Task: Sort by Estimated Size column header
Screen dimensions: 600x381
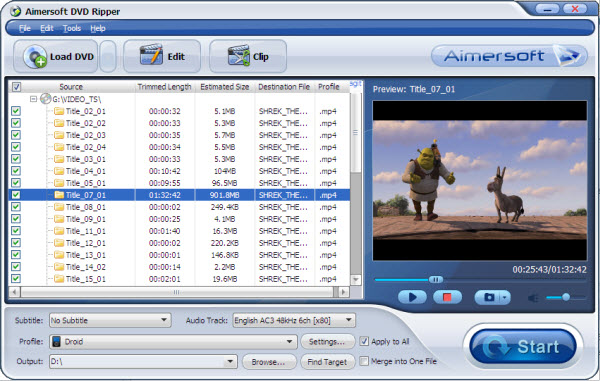Action: pos(225,87)
